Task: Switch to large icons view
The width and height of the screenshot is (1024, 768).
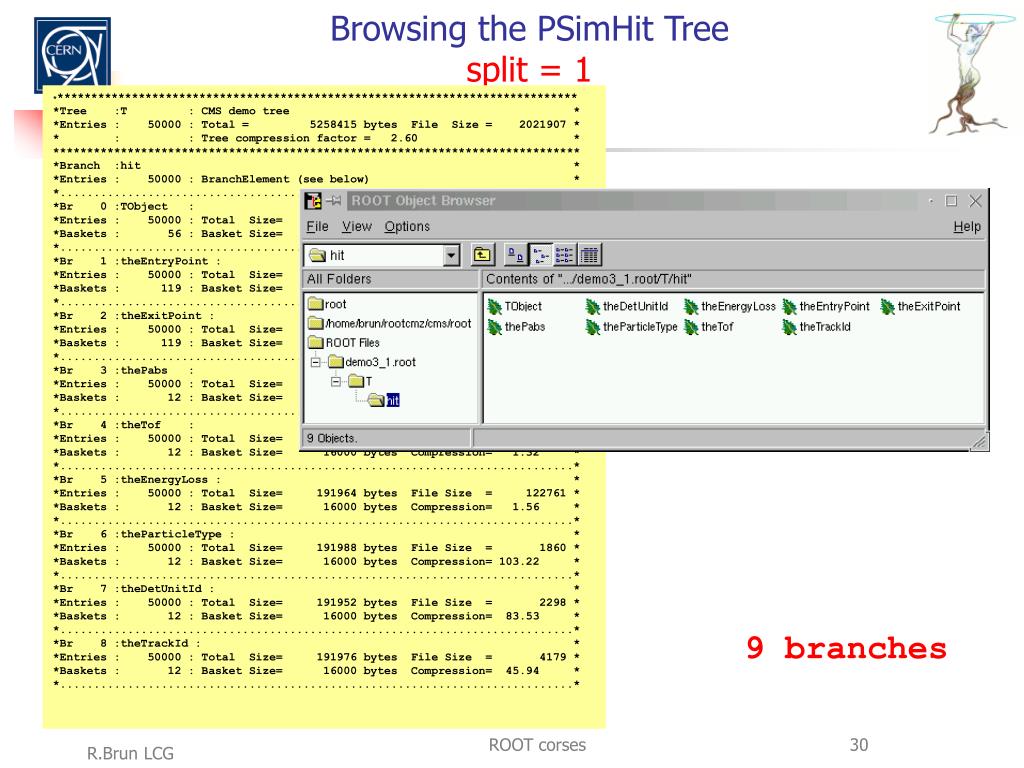Action: [516, 255]
